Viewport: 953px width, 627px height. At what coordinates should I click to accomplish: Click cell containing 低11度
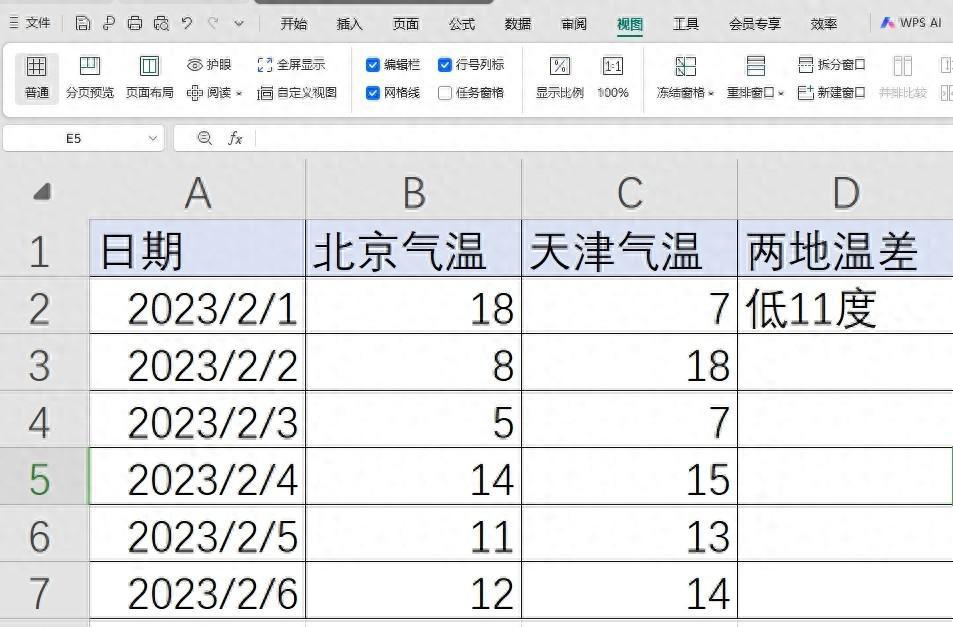[845, 306]
